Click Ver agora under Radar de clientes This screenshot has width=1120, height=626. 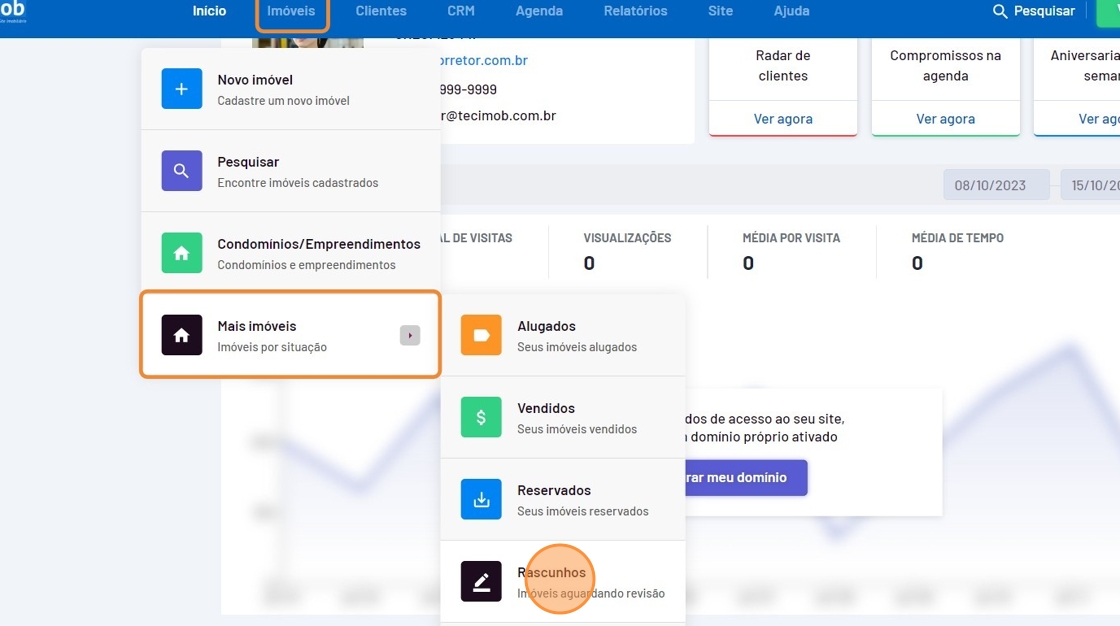tap(783, 119)
